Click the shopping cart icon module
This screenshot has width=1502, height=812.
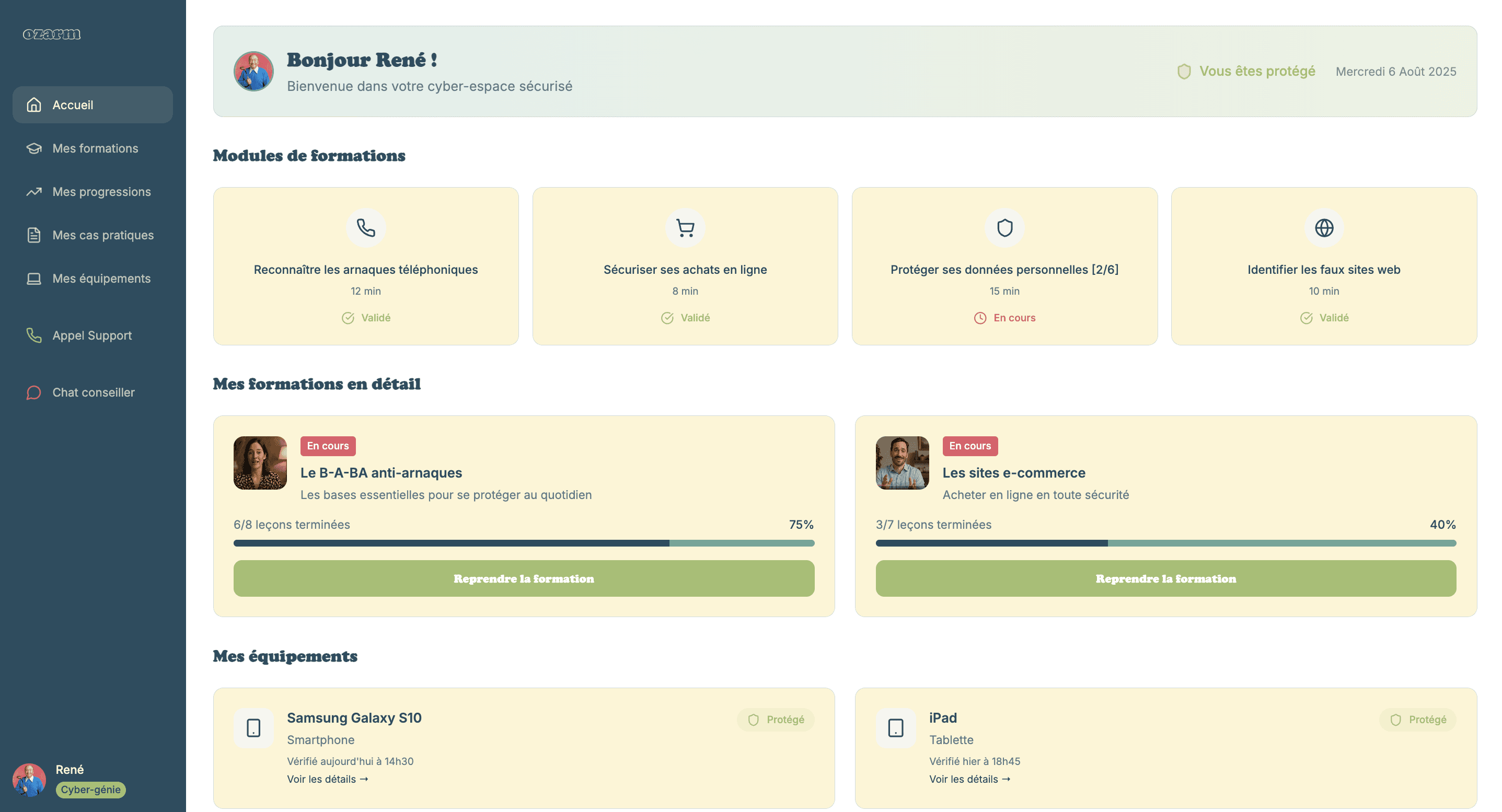click(x=685, y=228)
